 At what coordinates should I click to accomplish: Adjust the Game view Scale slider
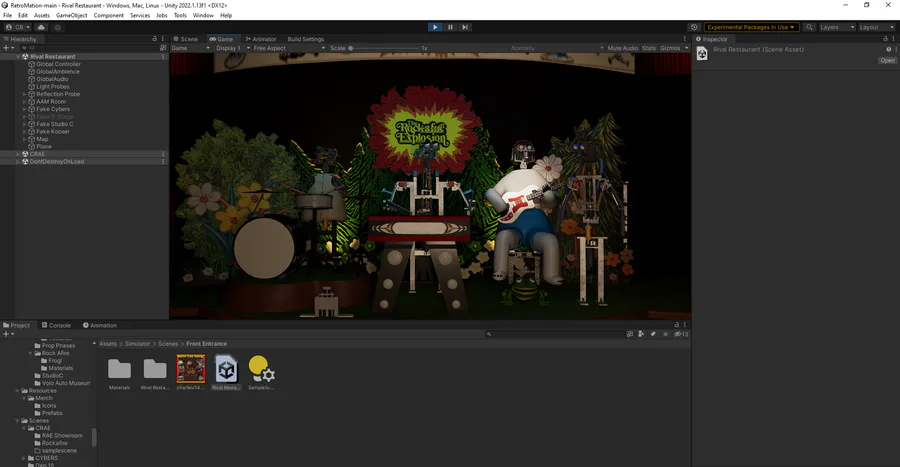[x=383, y=48]
